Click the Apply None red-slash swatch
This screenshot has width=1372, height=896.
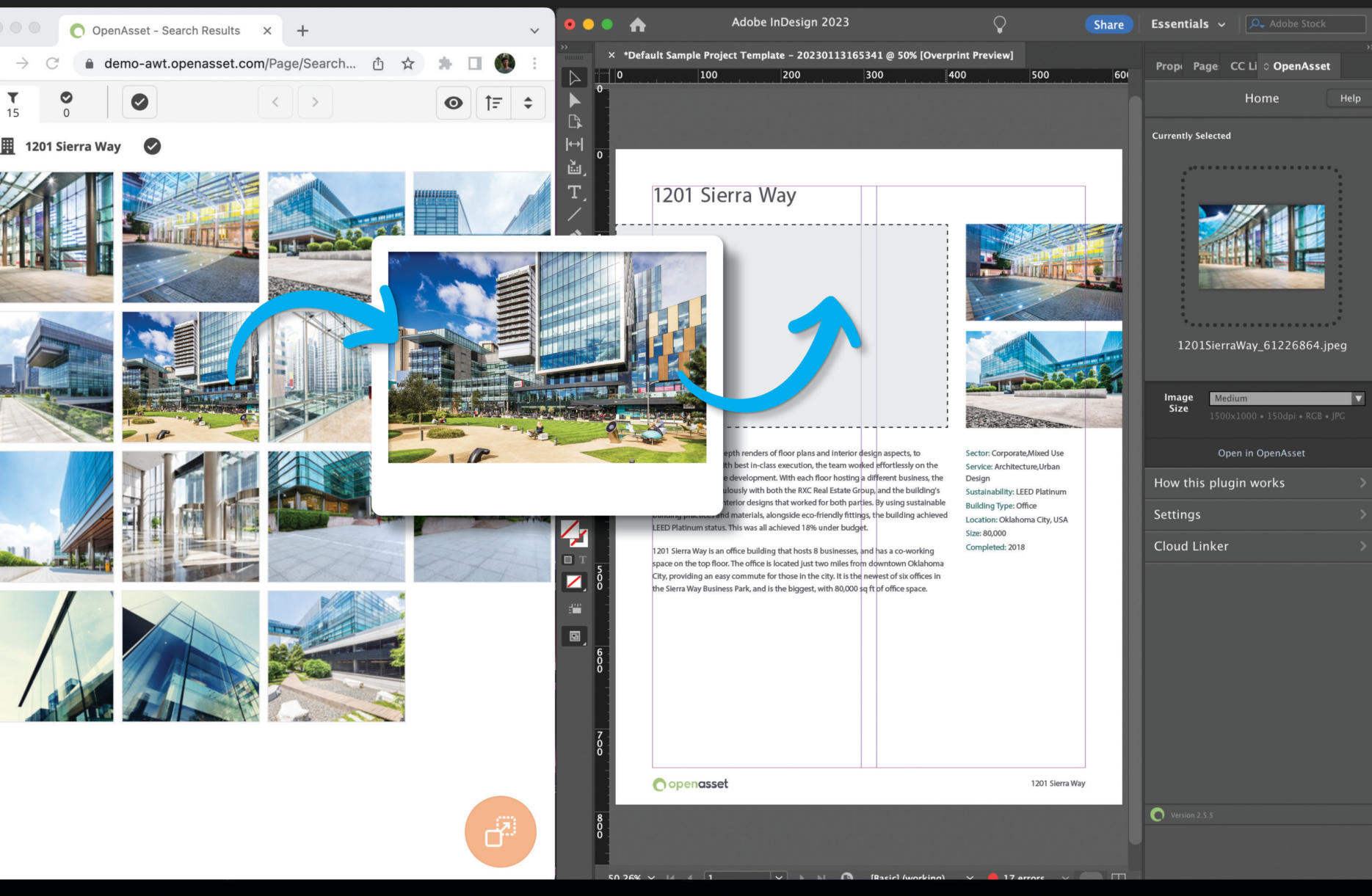pos(574,583)
